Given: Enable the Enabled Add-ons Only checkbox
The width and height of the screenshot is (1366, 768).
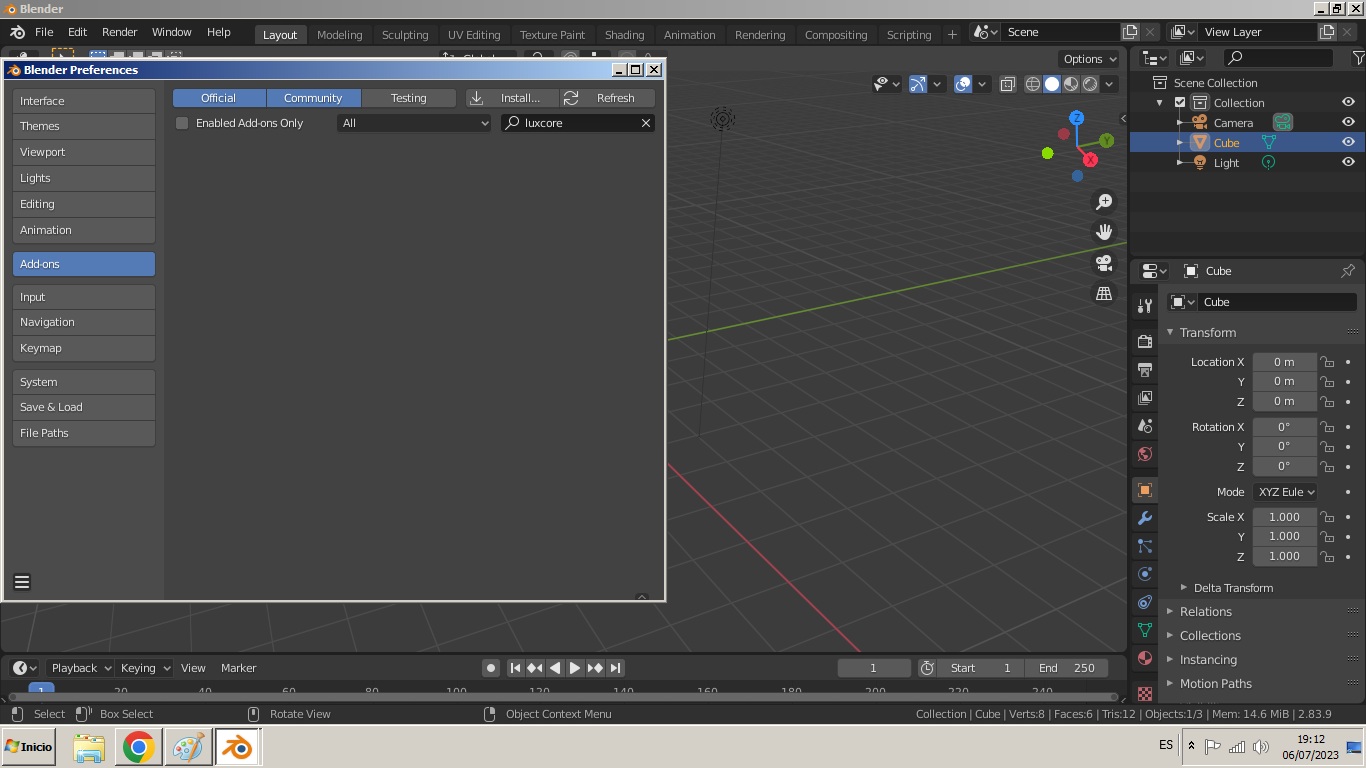Looking at the screenshot, I should pos(182,123).
